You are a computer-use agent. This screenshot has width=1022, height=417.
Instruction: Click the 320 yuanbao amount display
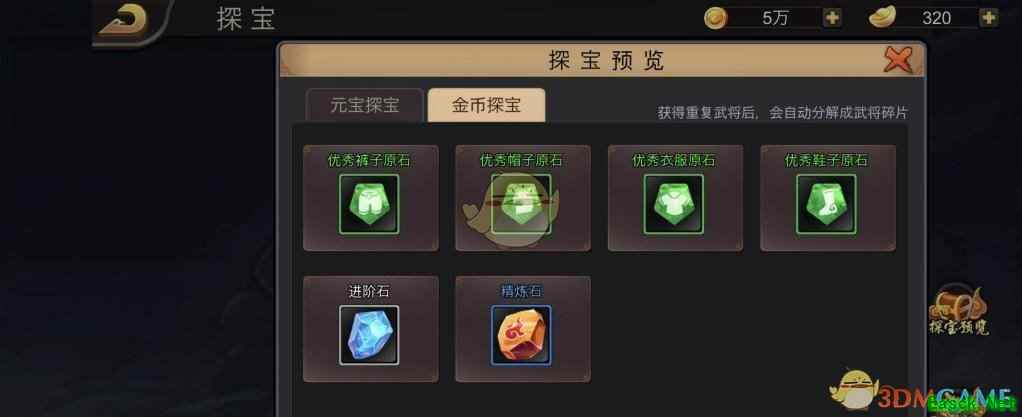(x=937, y=18)
